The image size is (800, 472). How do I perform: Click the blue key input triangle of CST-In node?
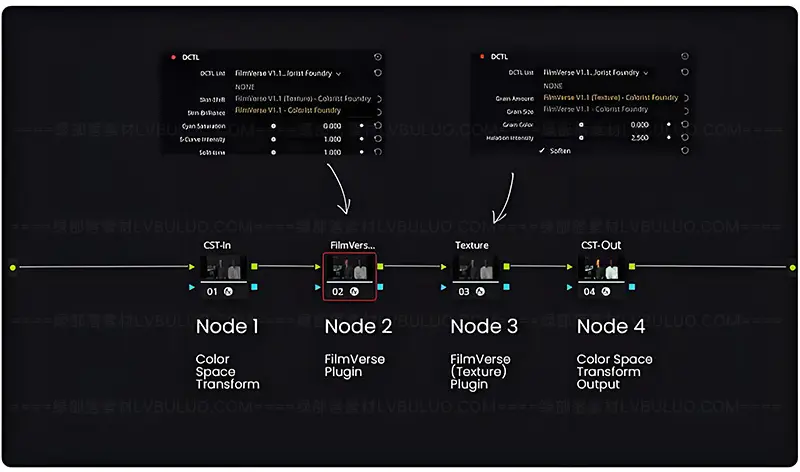[192, 287]
